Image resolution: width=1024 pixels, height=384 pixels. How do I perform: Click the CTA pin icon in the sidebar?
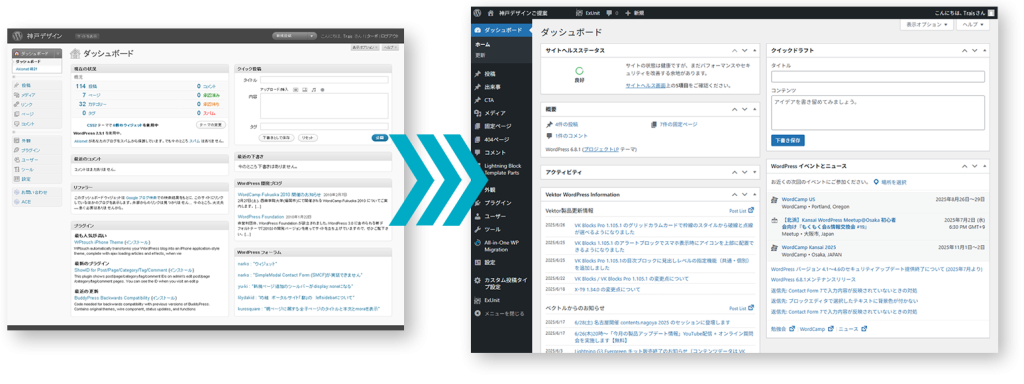click(x=478, y=100)
